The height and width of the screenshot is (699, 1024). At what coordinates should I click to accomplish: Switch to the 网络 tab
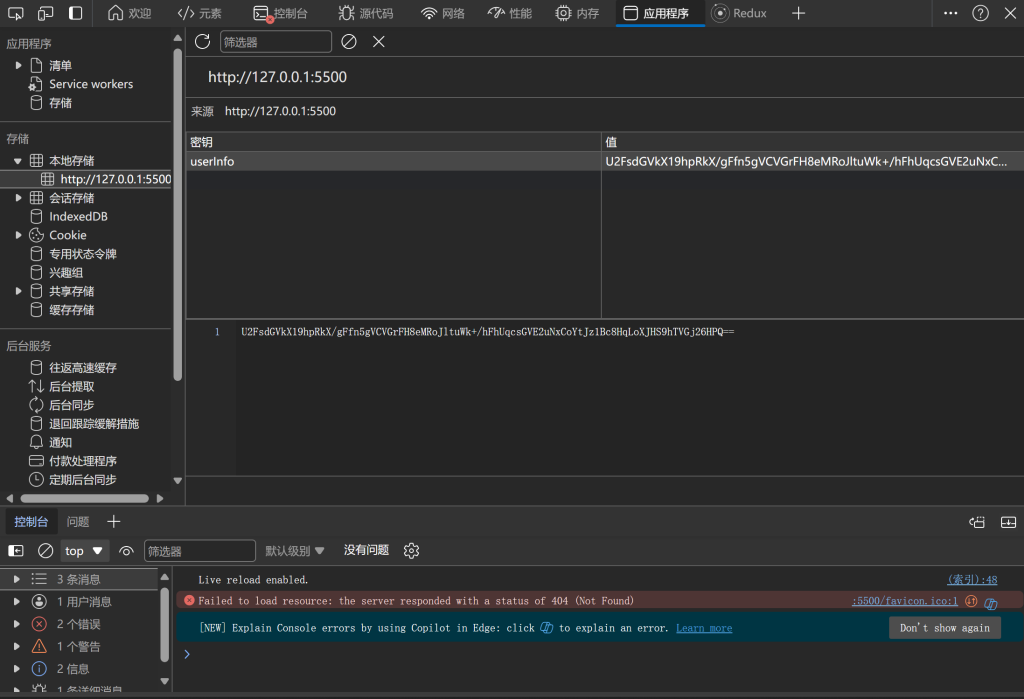pos(442,13)
